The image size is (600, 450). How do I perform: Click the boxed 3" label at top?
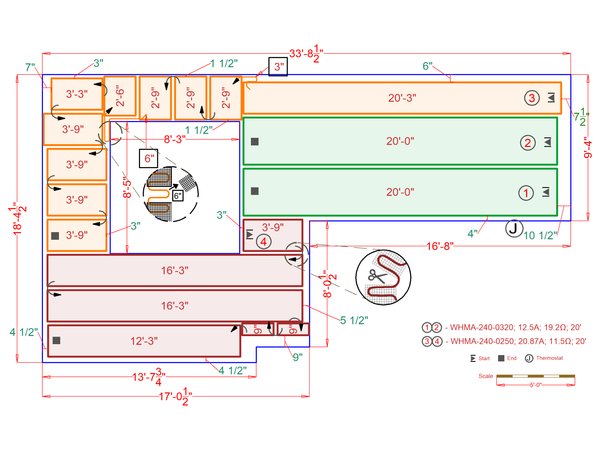coord(279,67)
